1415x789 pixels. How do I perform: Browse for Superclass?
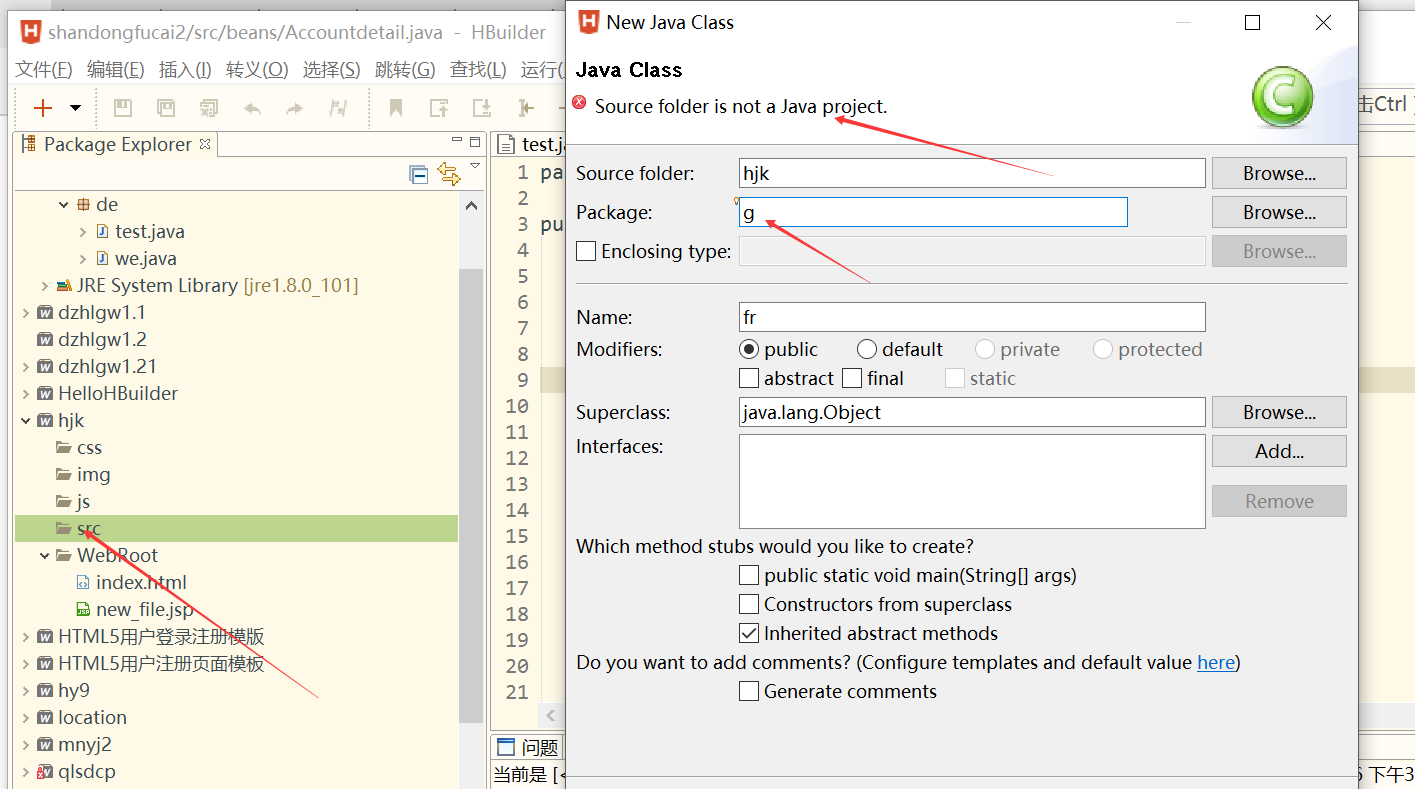tap(1279, 412)
